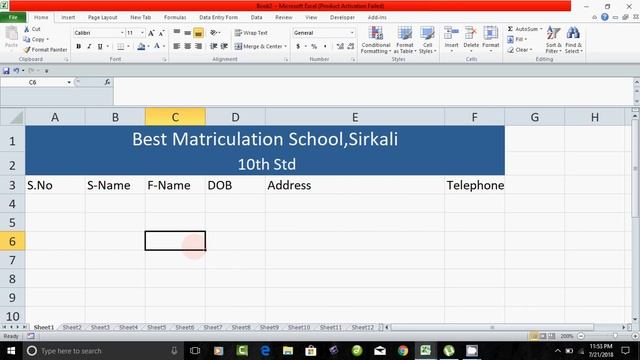Switch to the Sheet2 worksheet tab

72,327
